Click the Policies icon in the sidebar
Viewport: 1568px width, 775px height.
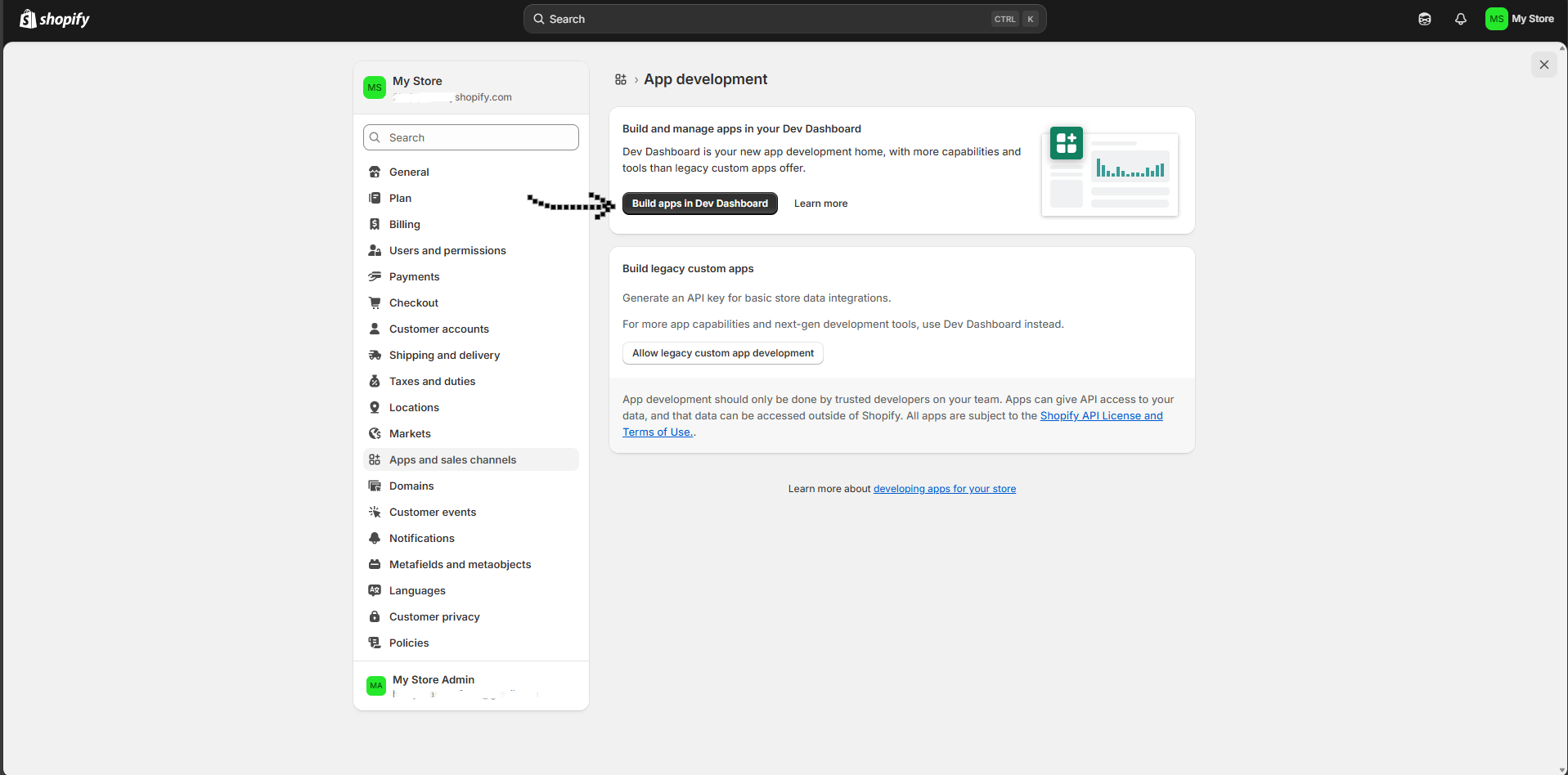[375, 643]
